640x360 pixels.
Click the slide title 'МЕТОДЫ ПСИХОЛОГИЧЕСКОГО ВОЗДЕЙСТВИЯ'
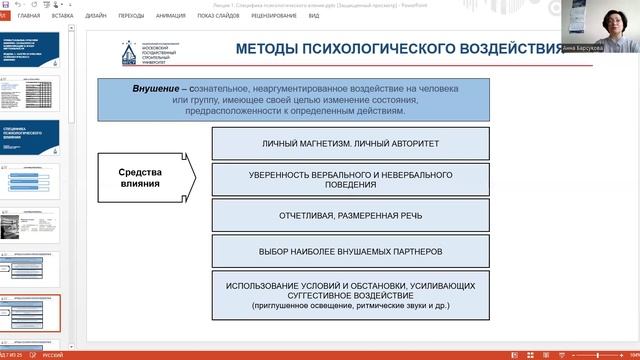click(400, 49)
